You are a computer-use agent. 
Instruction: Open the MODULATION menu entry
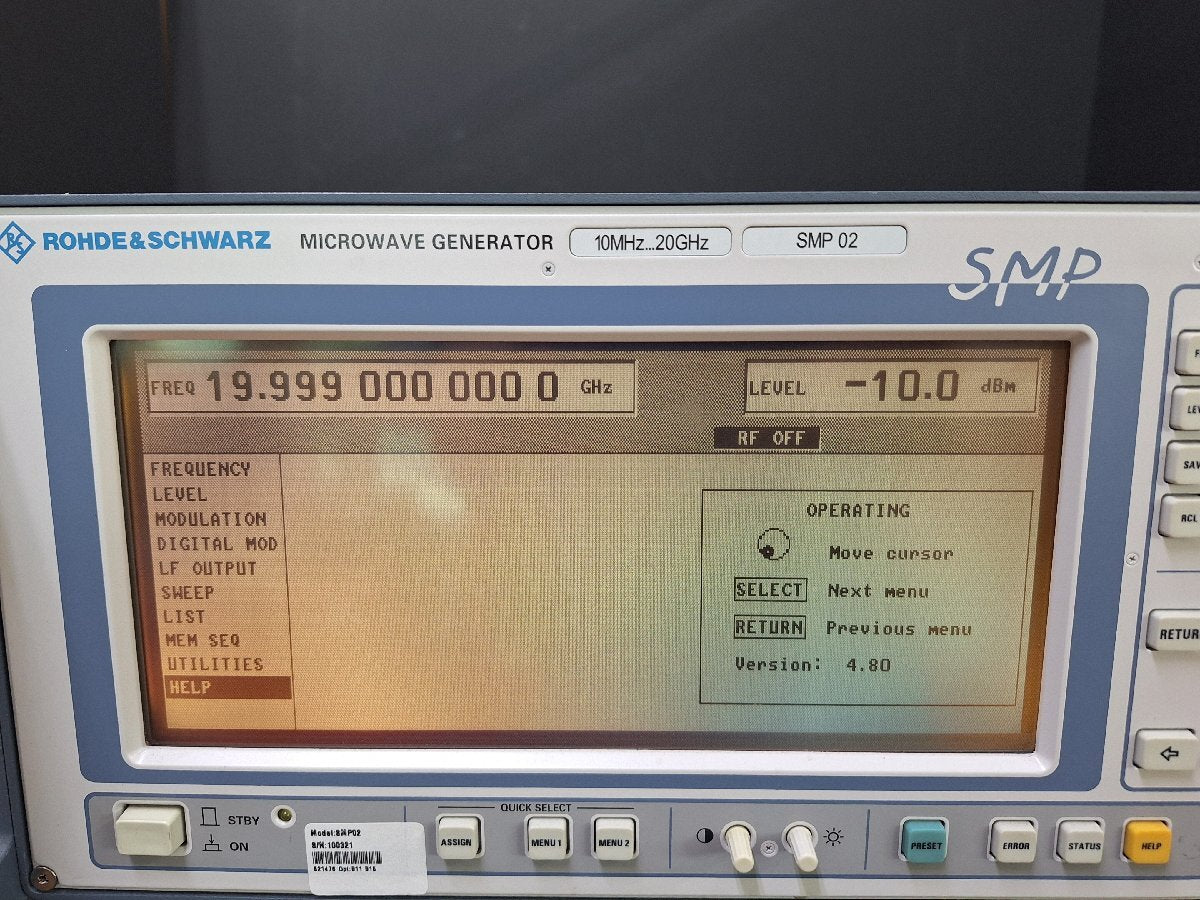tap(211, 519)
